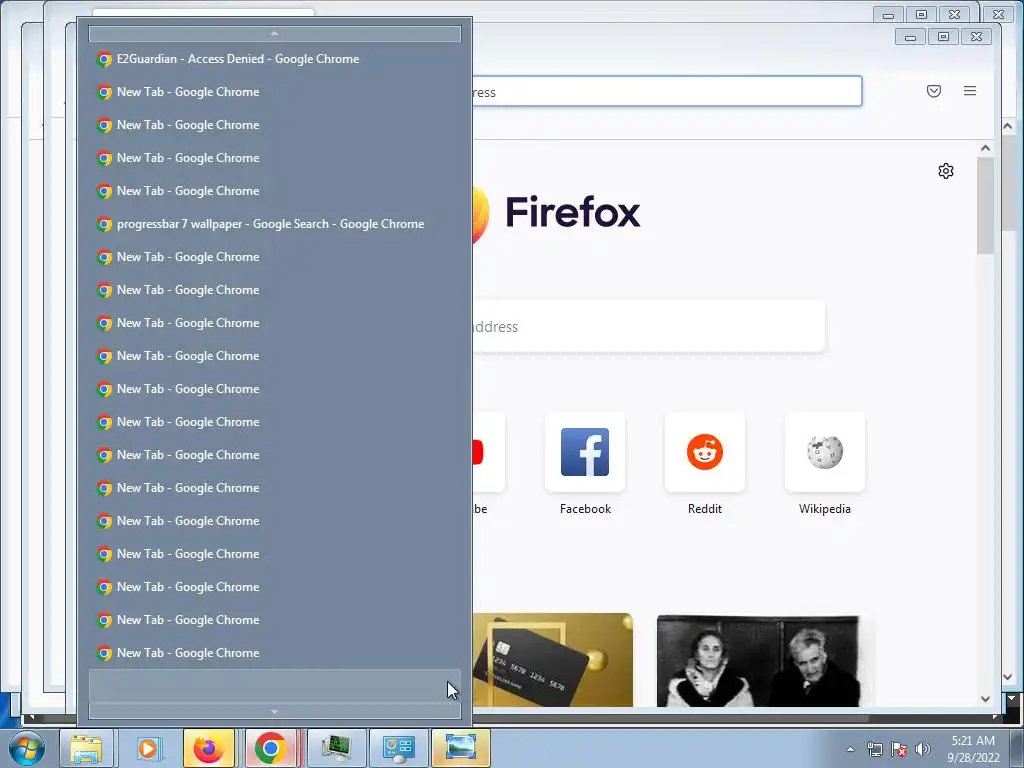Launch Windows Media Player from taskbar
Viewport: 1024px width, 768px height.
tap(148, 748)
